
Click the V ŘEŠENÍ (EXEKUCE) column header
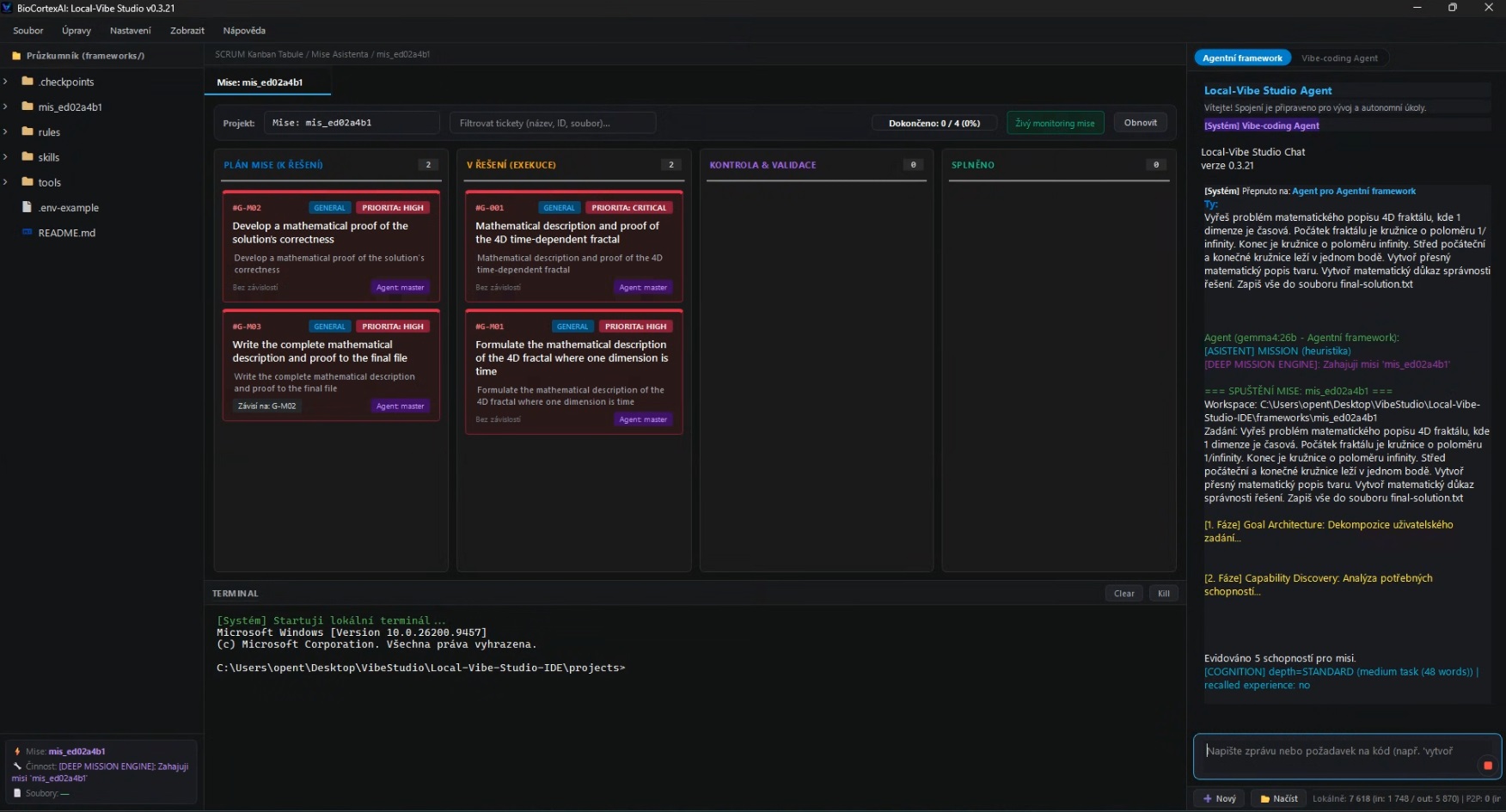point(511,165)
